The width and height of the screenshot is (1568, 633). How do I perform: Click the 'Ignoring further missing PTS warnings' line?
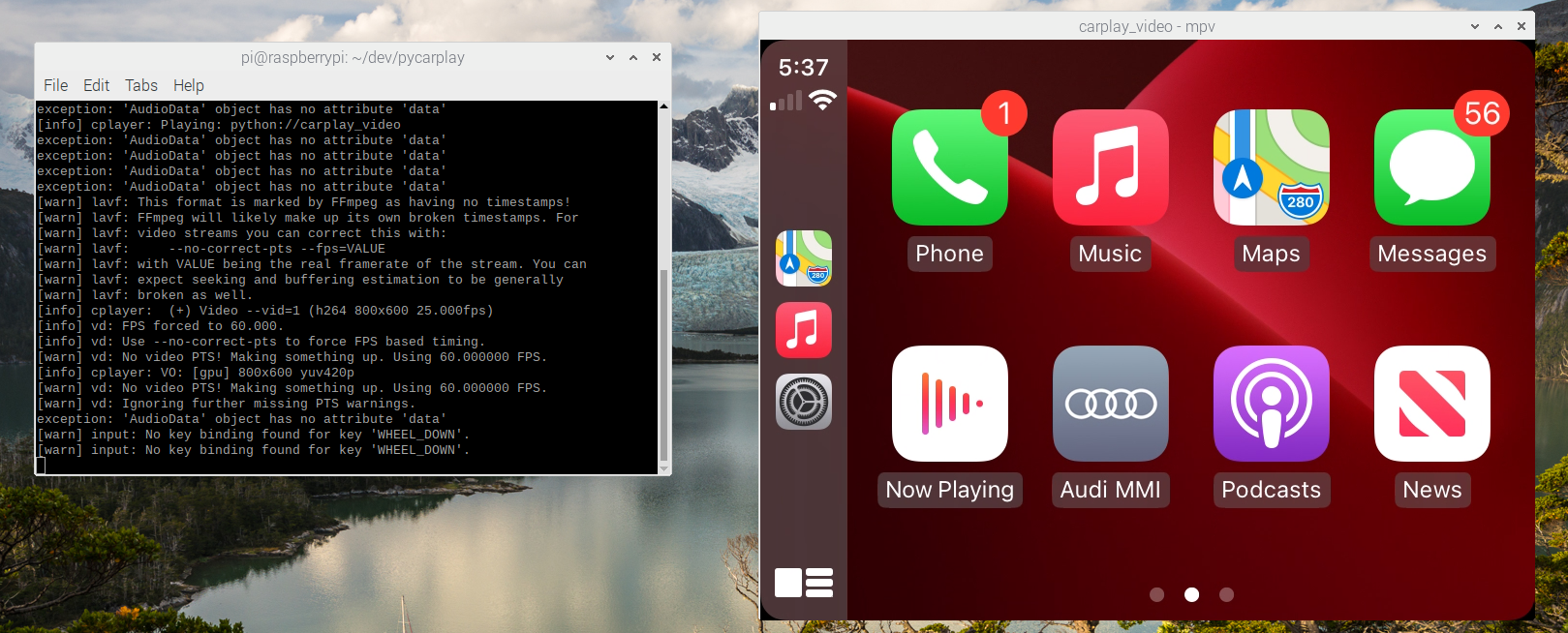pyautogui.click(x=227, y=404)
